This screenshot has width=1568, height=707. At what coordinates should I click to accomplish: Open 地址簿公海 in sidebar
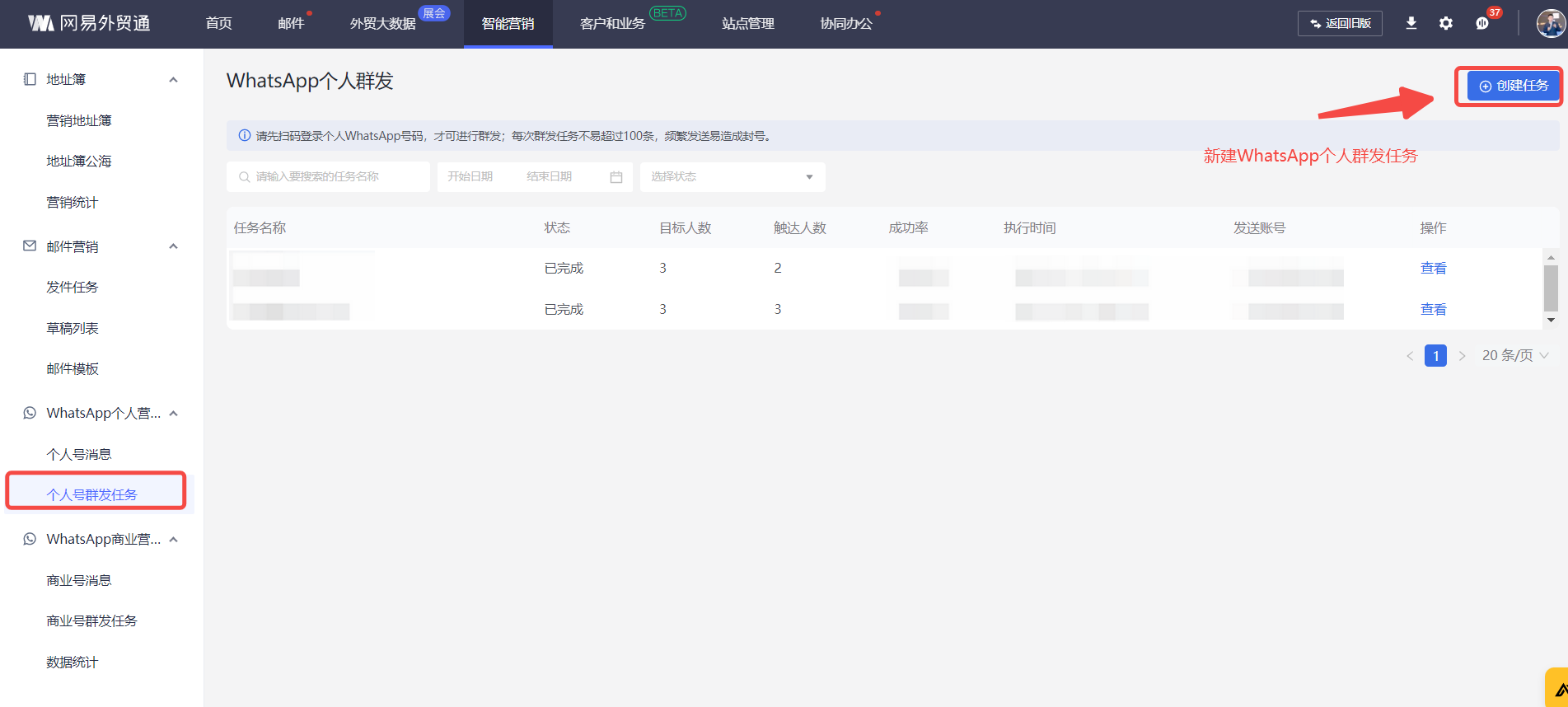(79, 161)
